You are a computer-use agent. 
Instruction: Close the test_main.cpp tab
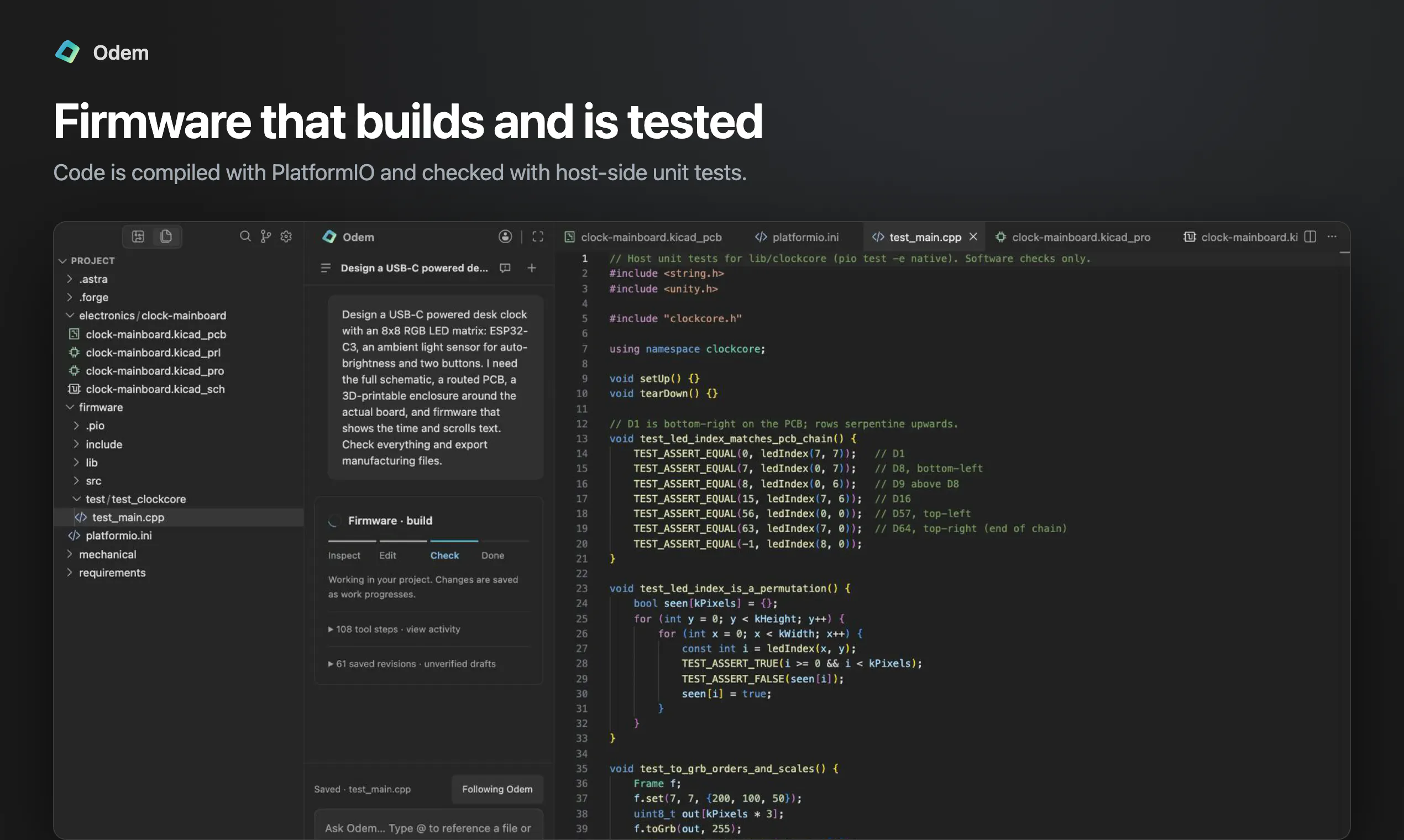973,237
